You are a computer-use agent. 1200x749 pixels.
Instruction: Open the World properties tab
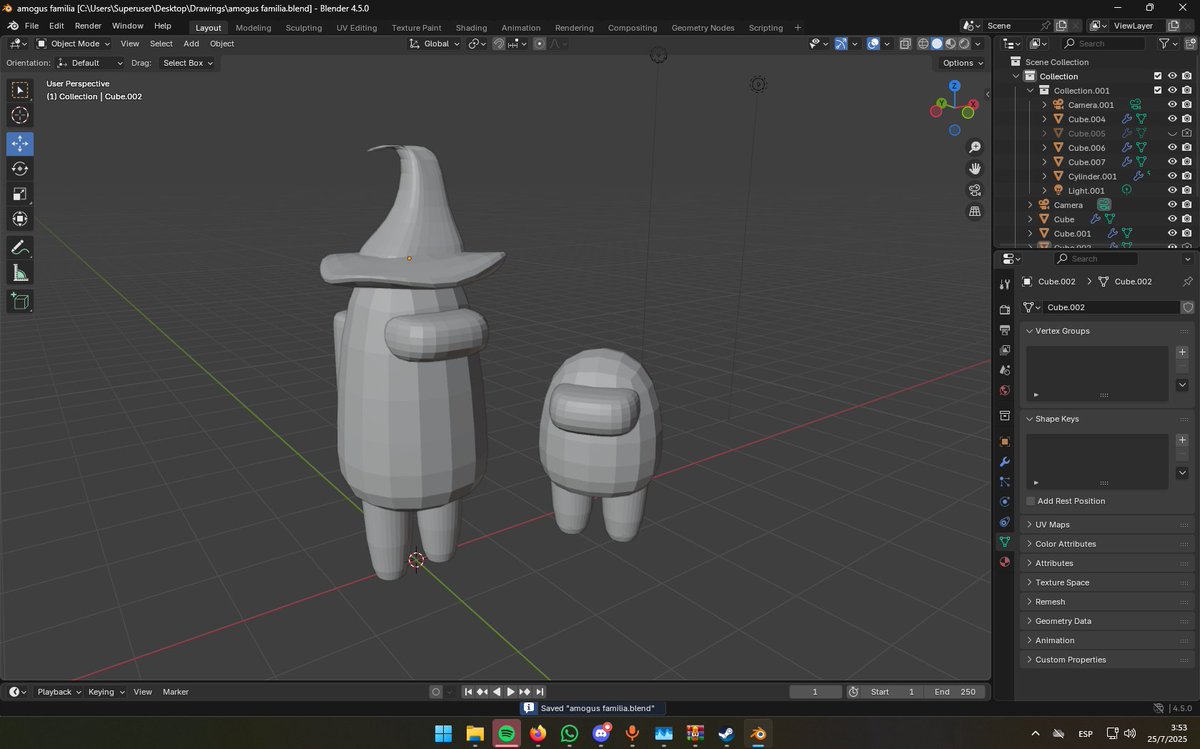click(x=1005, y=390)
